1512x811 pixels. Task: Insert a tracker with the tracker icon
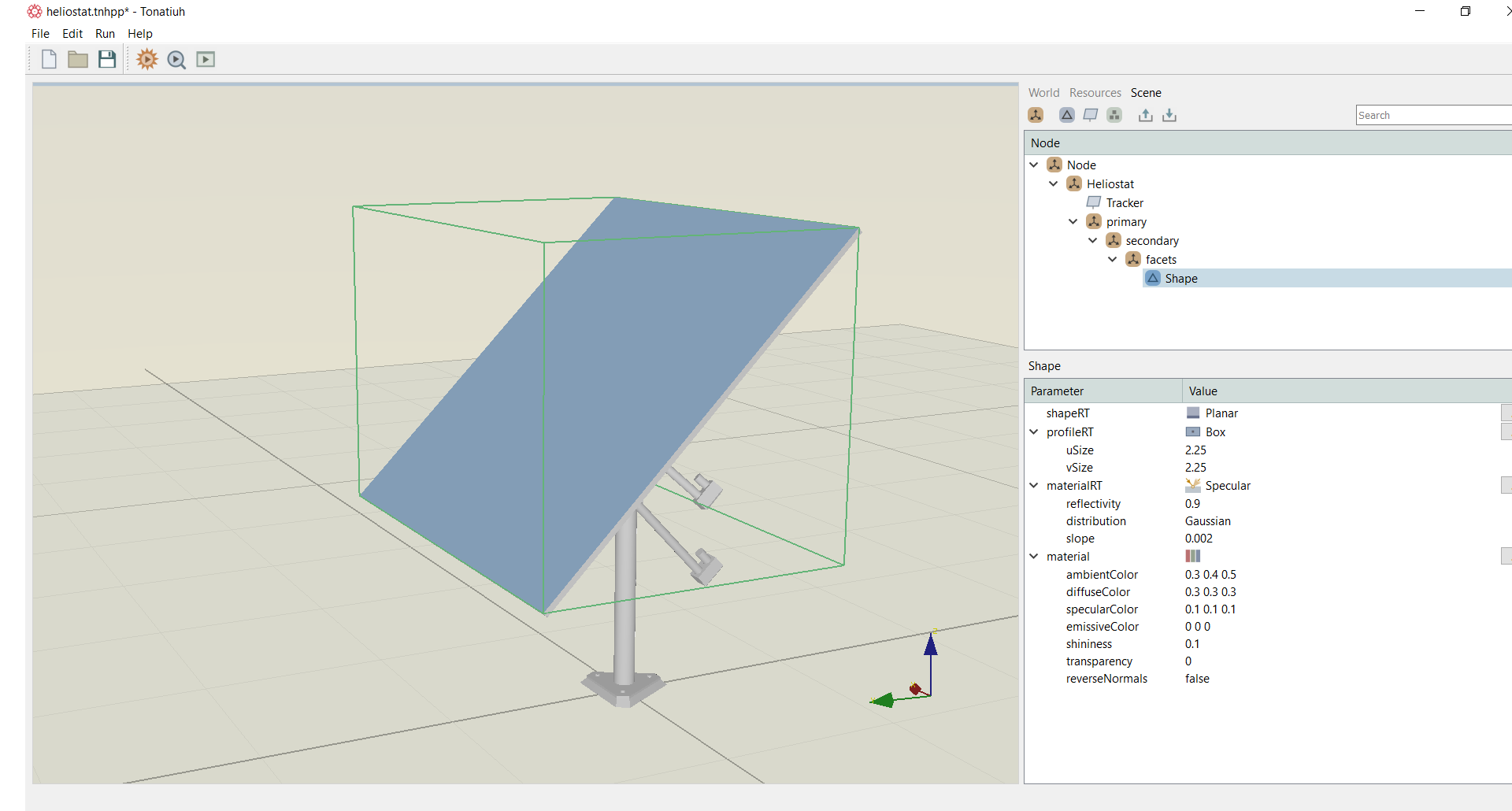pyautogui.click(x=1091, y=115)
